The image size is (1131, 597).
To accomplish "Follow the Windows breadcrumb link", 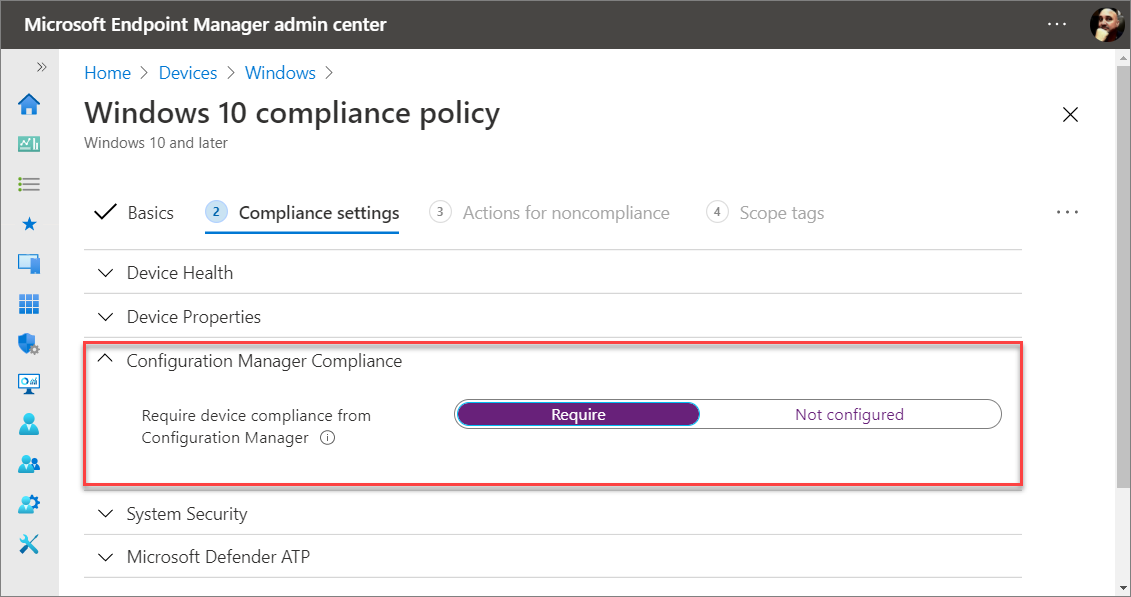I will (280, 73).
